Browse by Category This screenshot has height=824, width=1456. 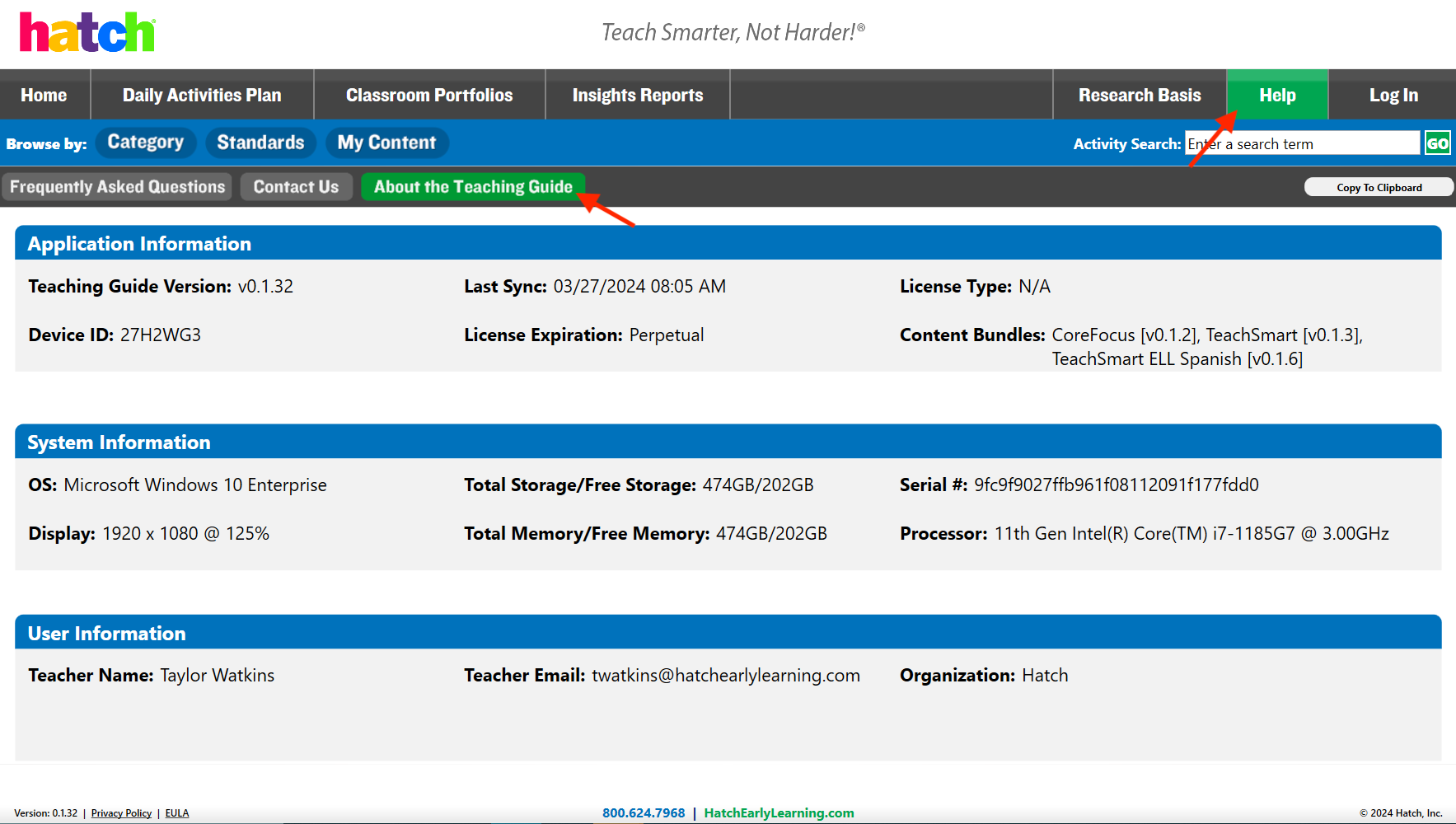146,143
